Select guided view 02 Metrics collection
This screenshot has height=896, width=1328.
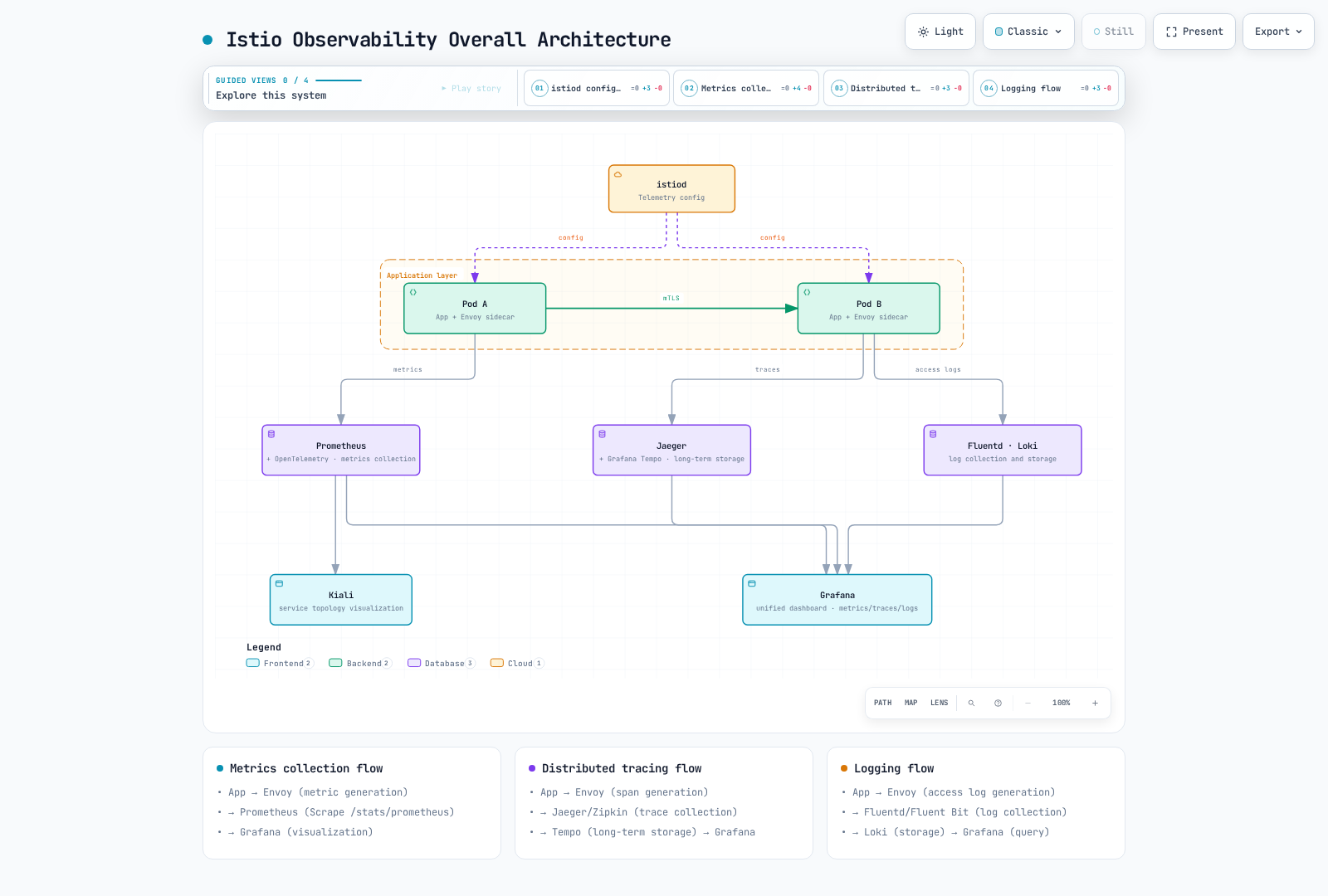(746, 88)
